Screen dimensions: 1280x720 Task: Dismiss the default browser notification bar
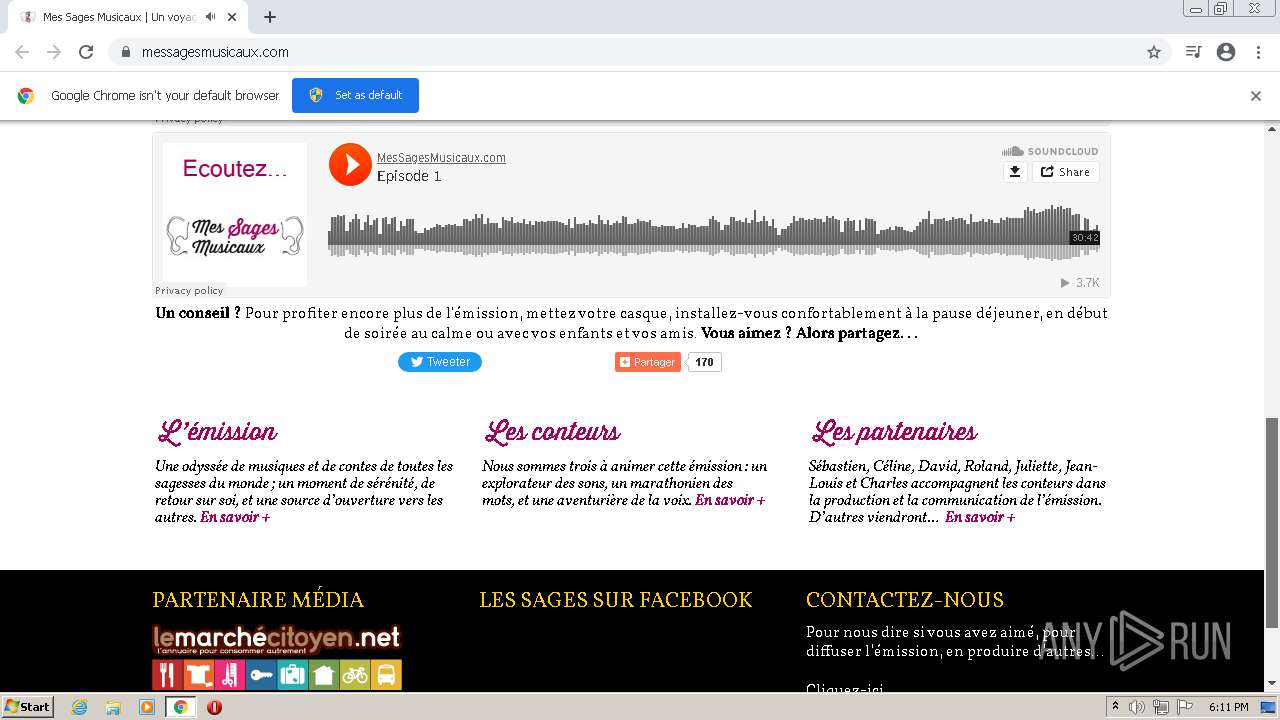point(1256,96)
